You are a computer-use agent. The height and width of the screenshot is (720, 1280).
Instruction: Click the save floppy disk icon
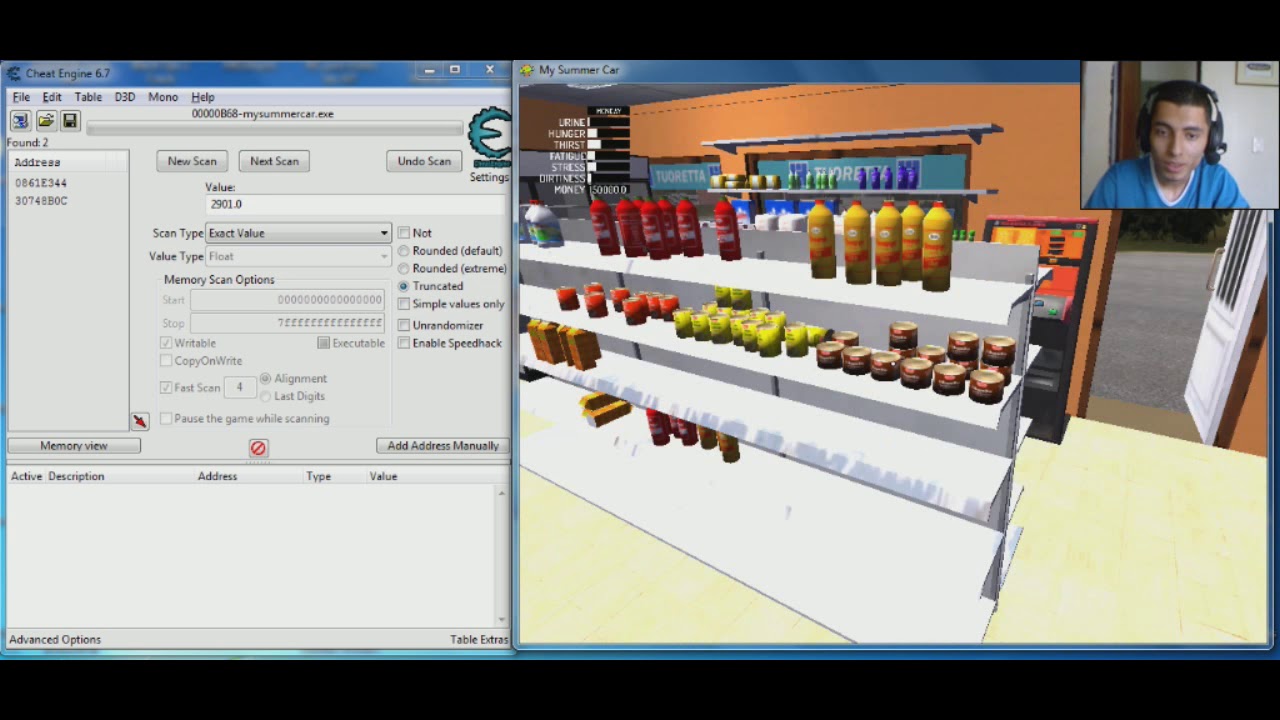(70, 121)
